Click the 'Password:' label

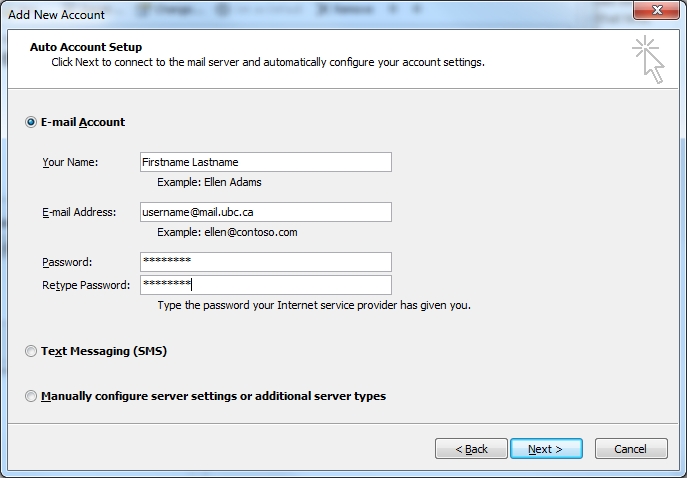tap(67, 262)
